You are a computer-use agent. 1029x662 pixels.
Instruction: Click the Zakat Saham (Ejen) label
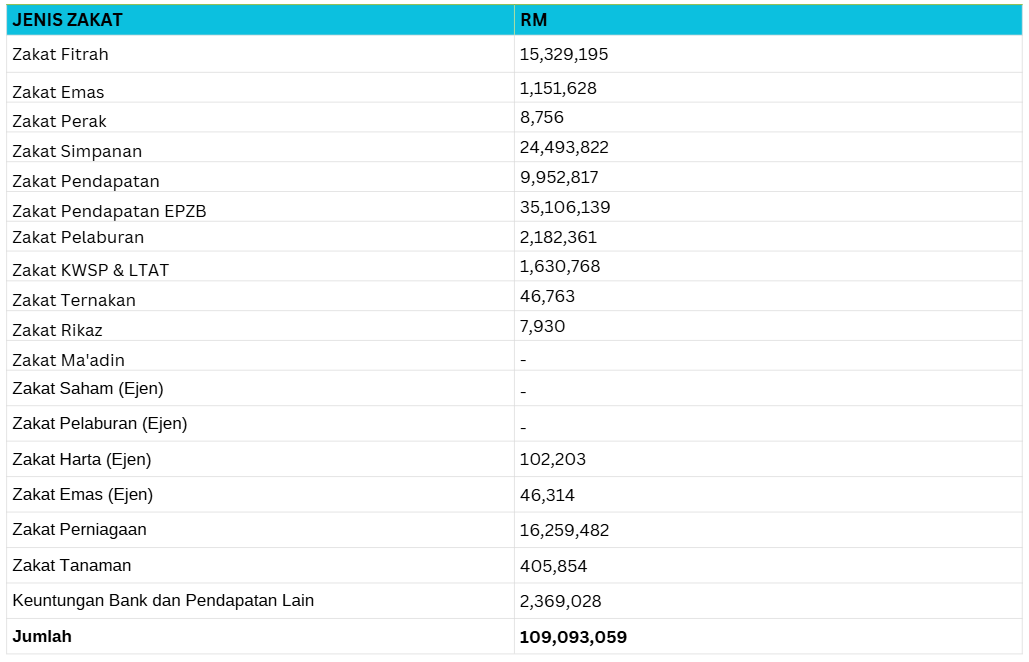click(88, 388)
